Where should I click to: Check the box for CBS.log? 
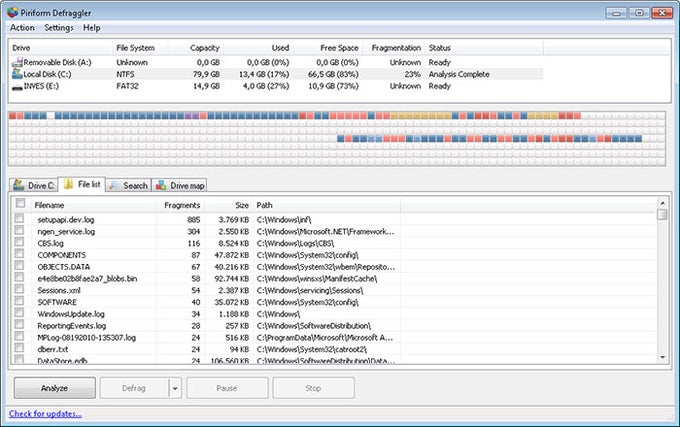tap(19, 241)
